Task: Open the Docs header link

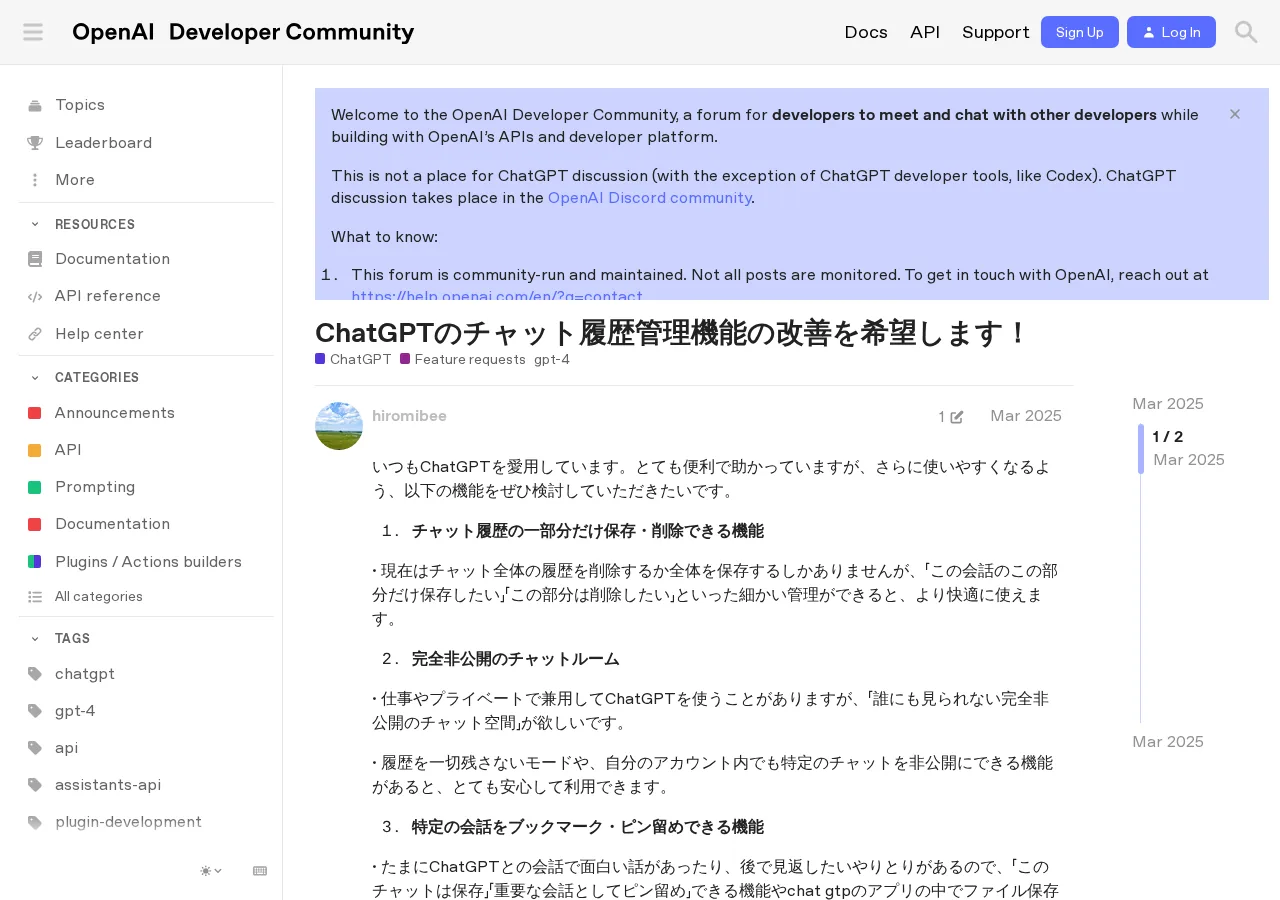Action: 866,32
